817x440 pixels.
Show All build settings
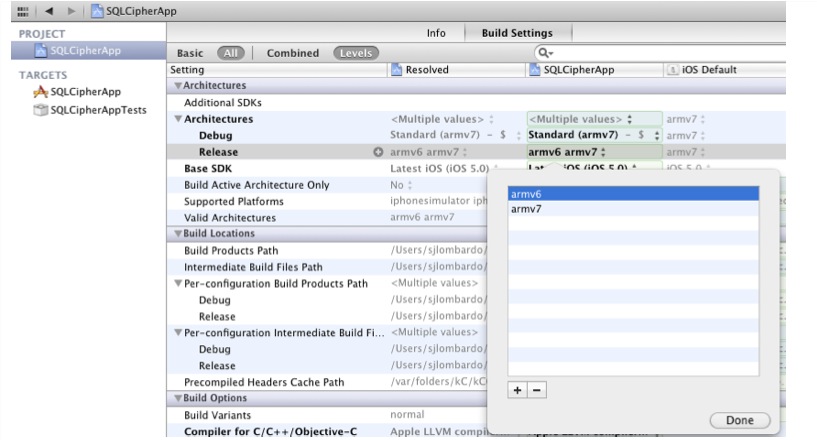tap(231, 53)
